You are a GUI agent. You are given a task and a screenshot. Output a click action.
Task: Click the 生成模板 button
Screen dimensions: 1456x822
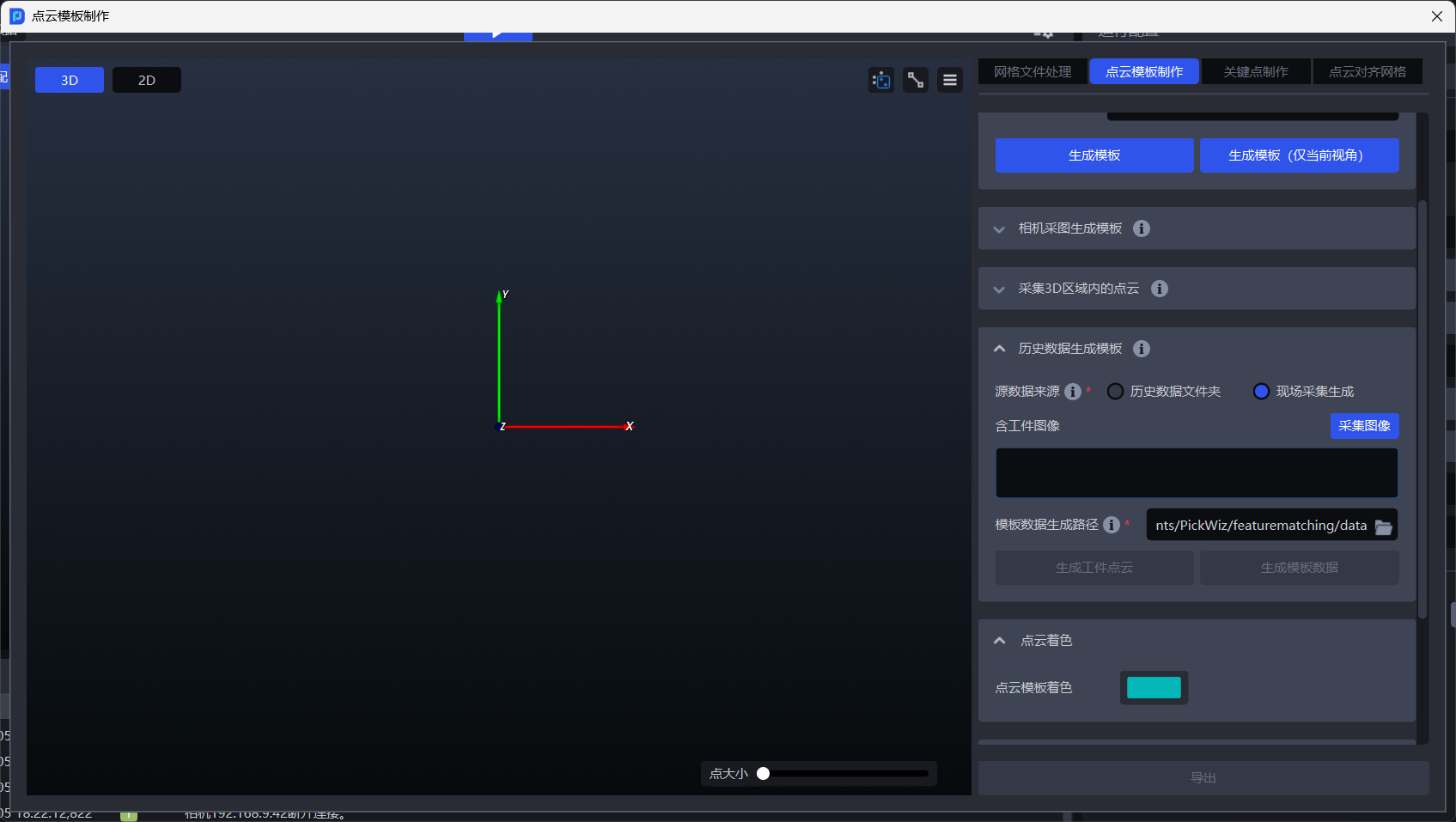1094,155
